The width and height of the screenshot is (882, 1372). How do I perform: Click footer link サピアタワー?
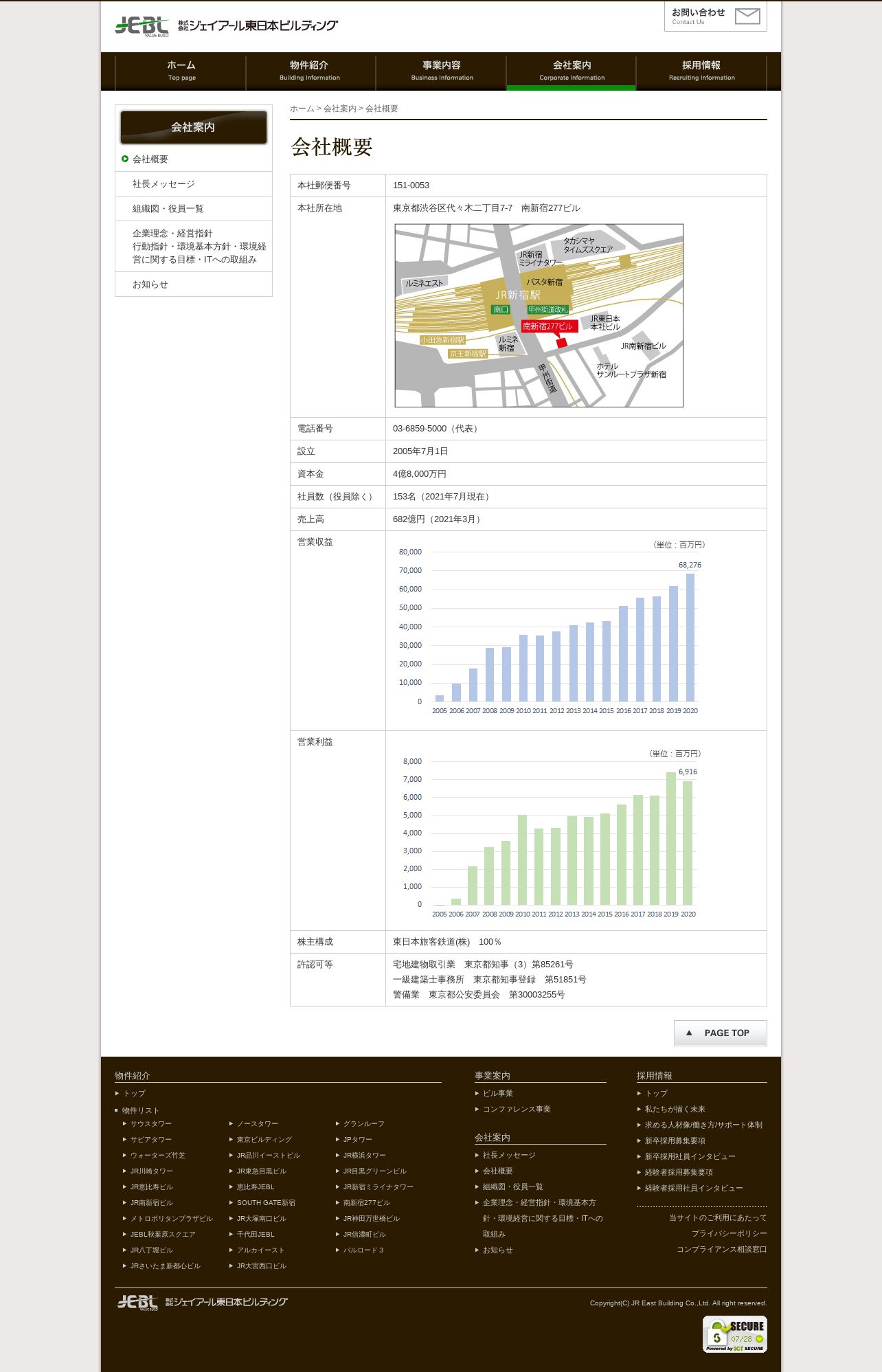151,1140
